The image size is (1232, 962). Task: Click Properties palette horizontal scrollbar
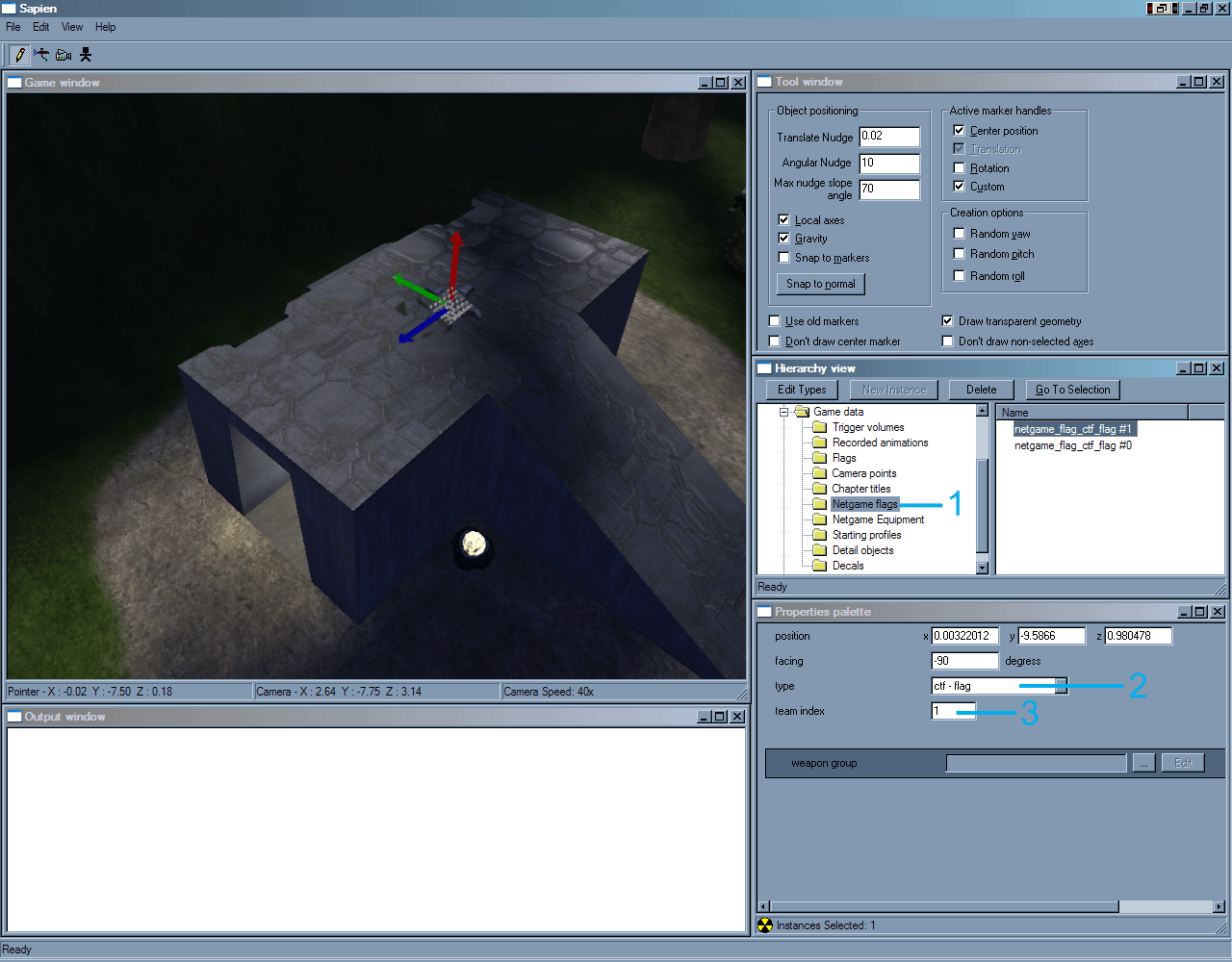tap(944, 906)
